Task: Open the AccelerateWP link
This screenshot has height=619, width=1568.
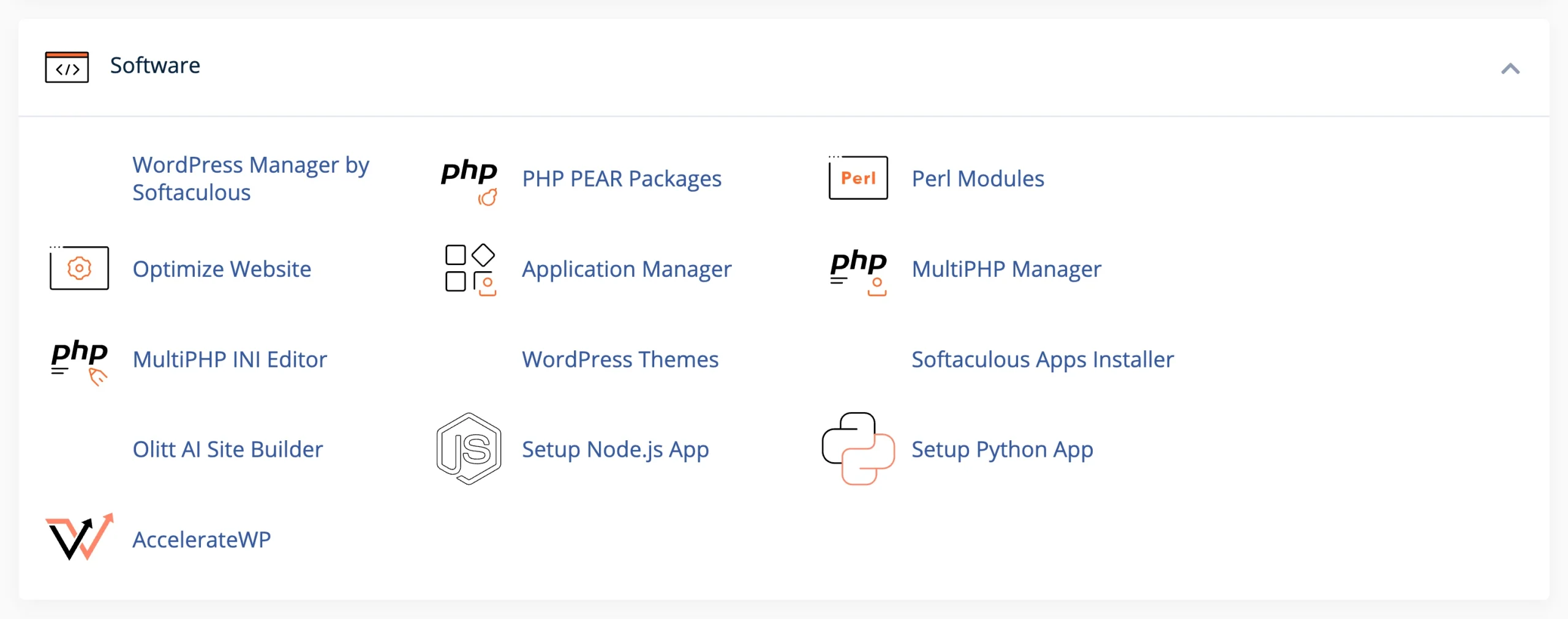Action: click(202, 539)
